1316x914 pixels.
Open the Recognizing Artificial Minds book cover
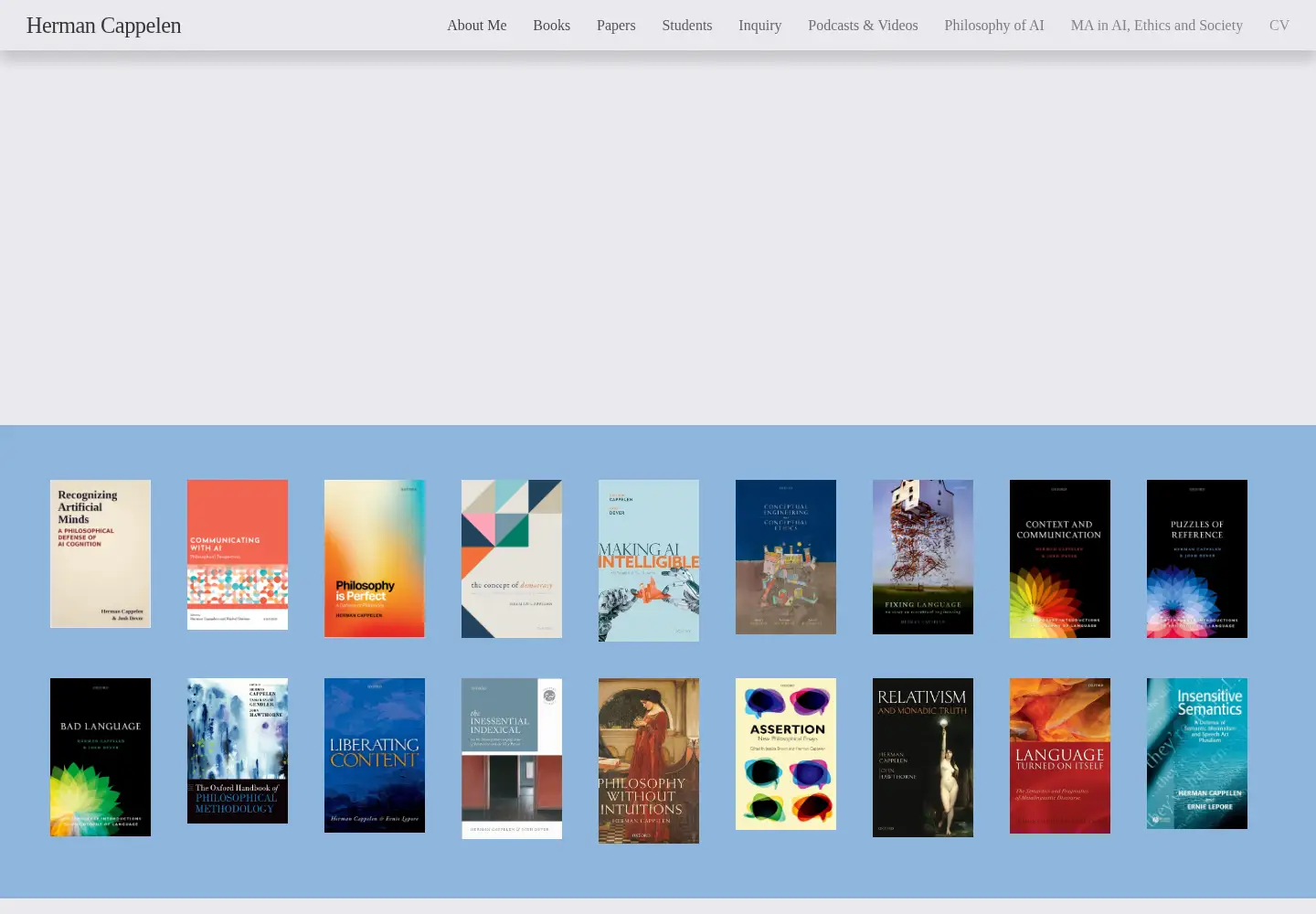tap(101, 554)
